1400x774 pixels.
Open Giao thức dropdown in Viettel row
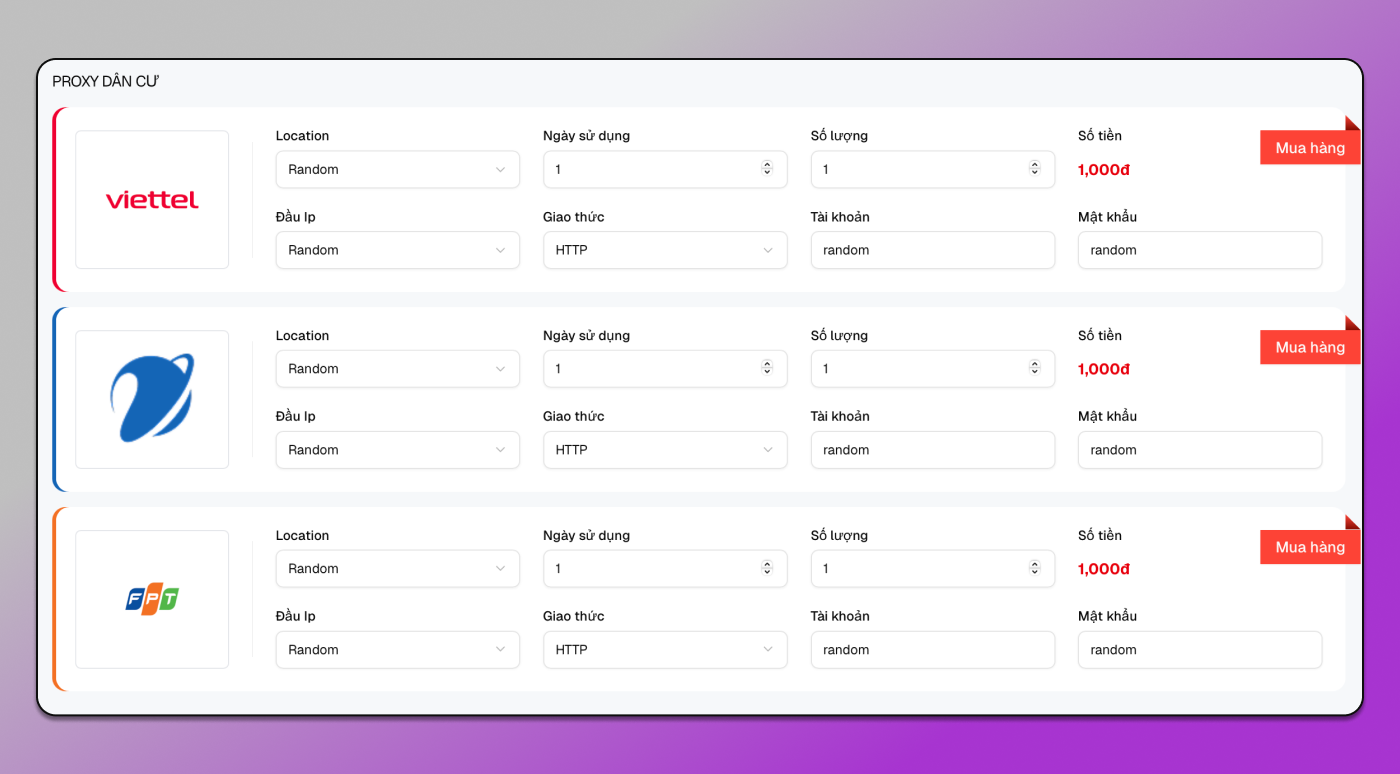(665, 250)
